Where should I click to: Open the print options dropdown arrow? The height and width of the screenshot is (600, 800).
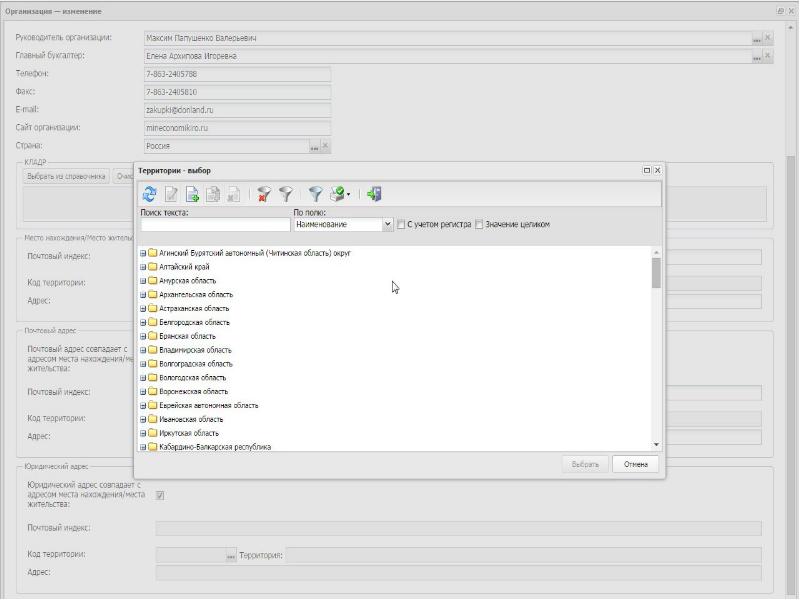(348, 194)
